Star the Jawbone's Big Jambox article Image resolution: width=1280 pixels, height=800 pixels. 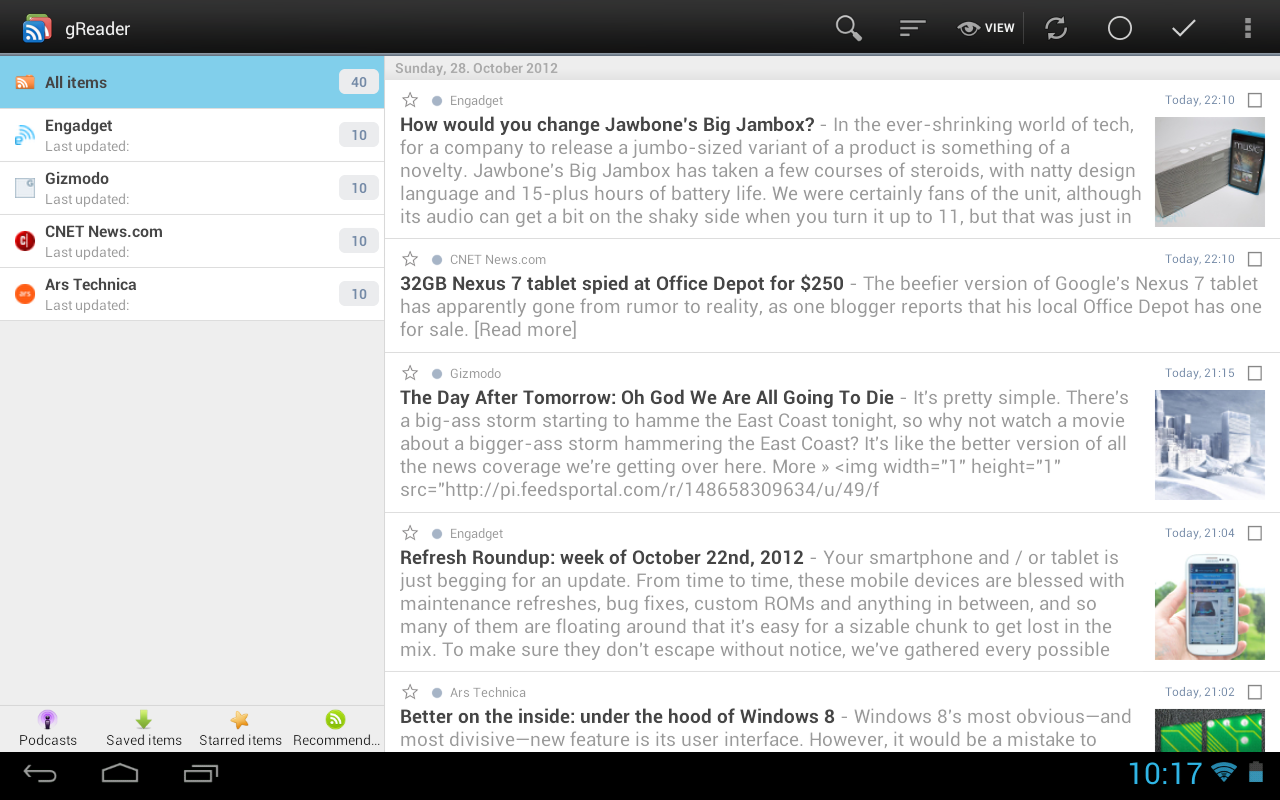(x=410, y=100)
